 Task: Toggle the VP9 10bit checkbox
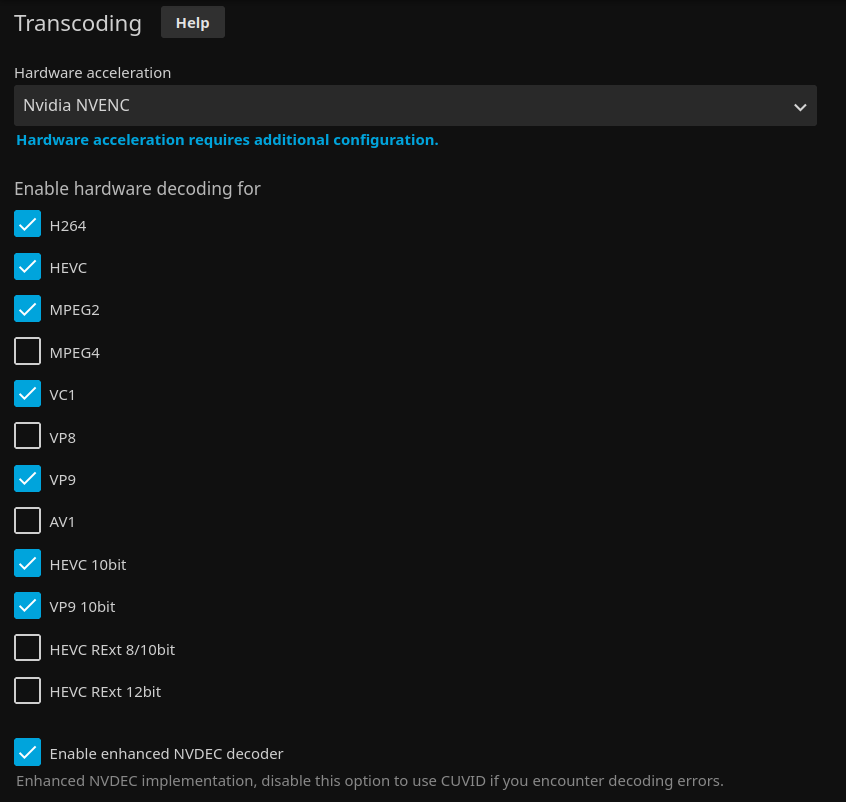(28, 606)
